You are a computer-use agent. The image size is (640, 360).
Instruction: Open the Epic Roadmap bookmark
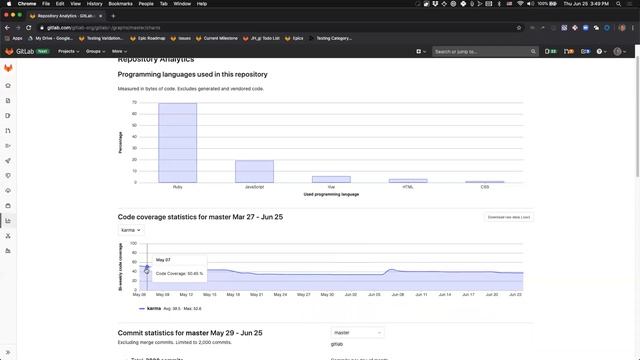147,38
